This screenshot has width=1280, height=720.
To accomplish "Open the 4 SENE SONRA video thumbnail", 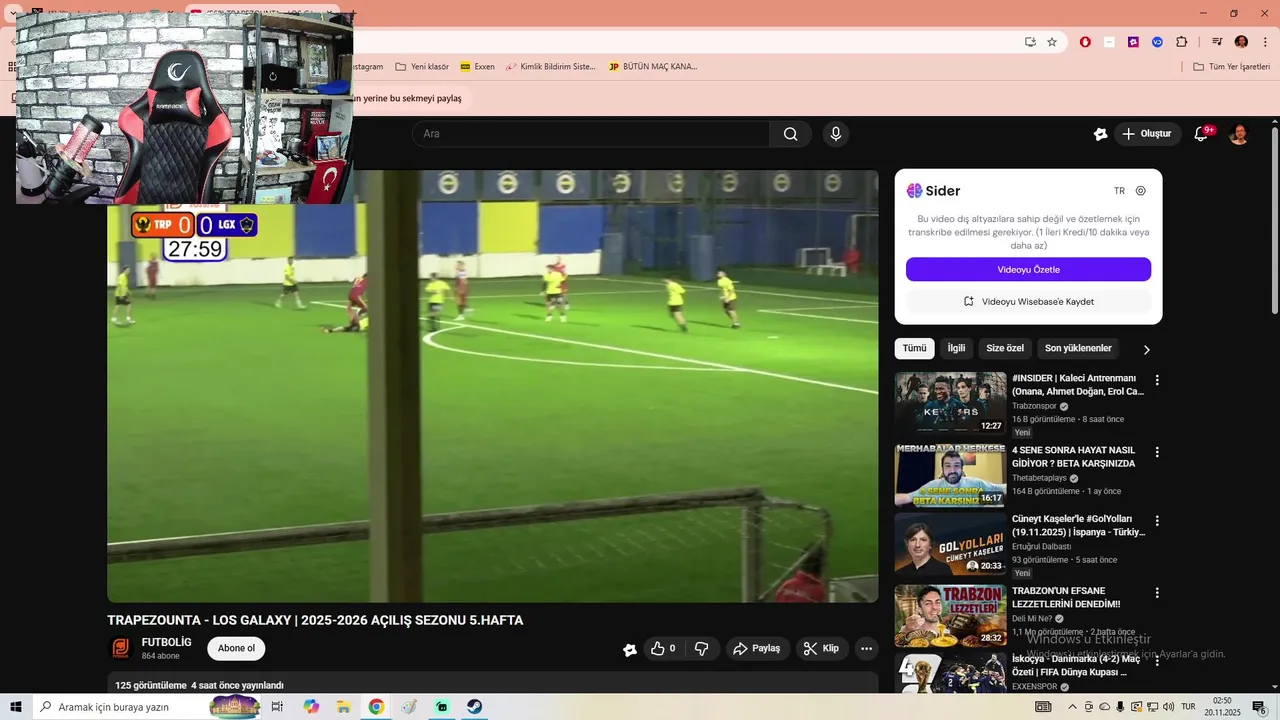I will point(950,475).
